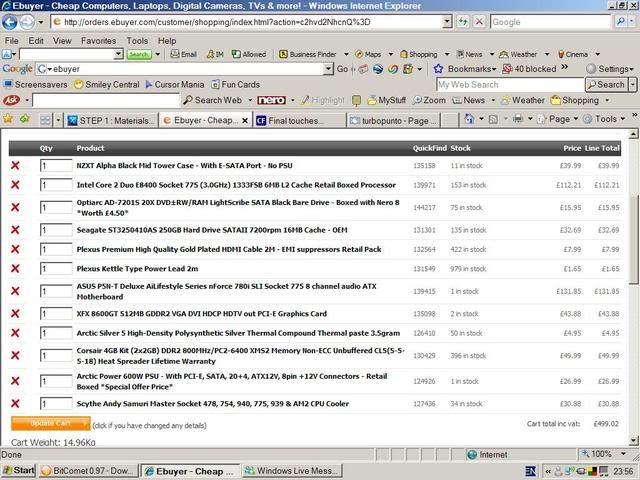Switch to the STEP 1 : Materials tab

click(x=111, y=120)
